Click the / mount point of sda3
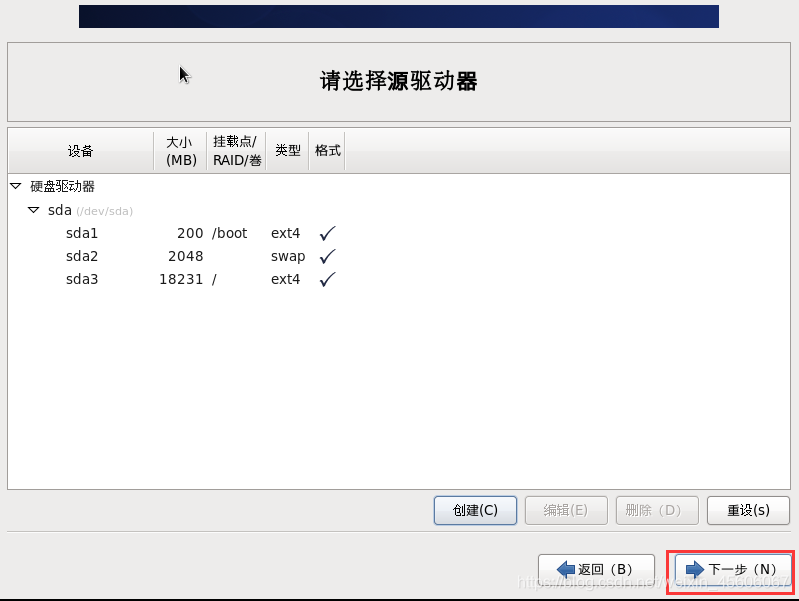This screenshot has height=601, width=799. point(215,279)
